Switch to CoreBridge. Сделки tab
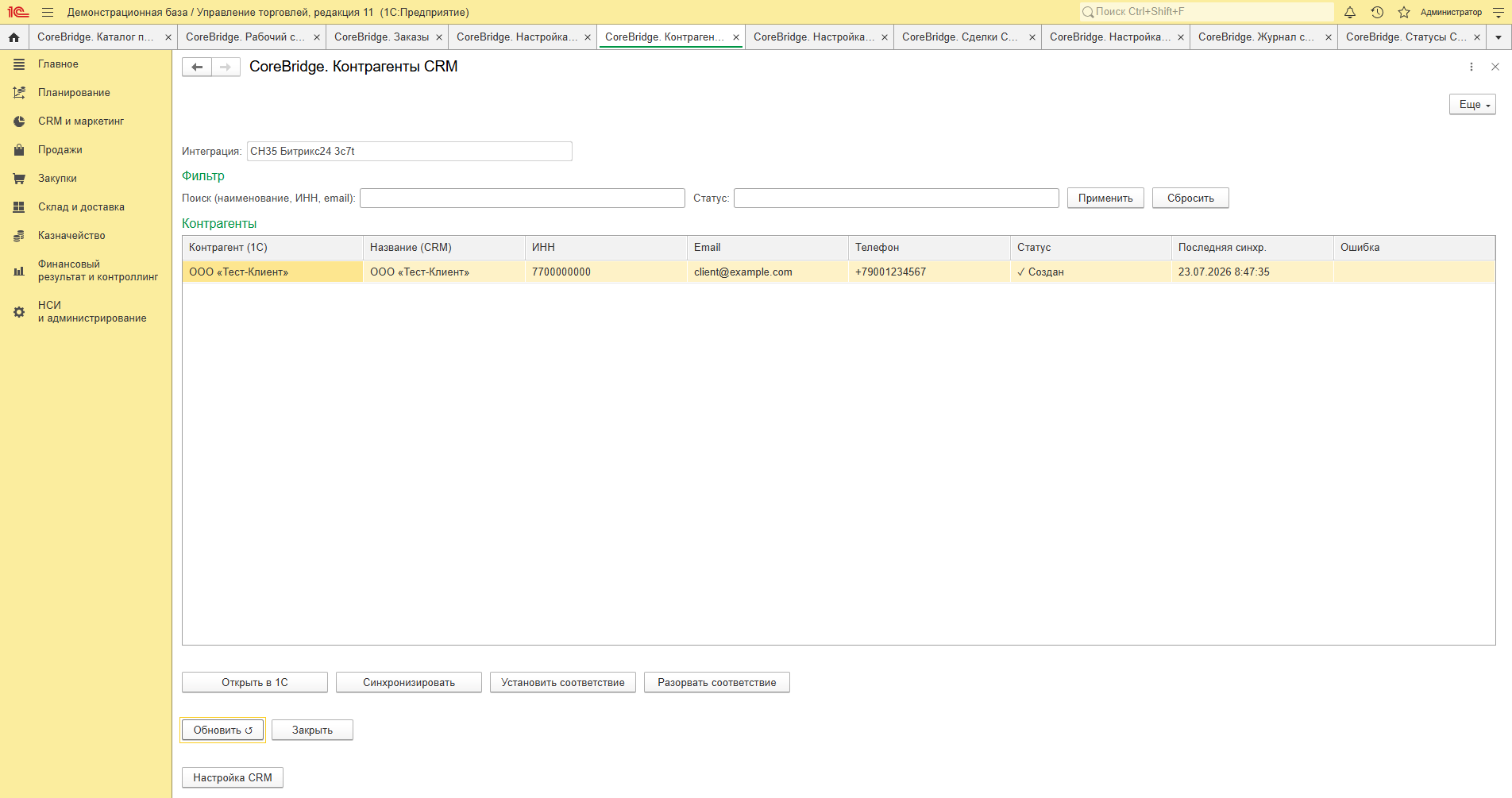 (960, 37)
